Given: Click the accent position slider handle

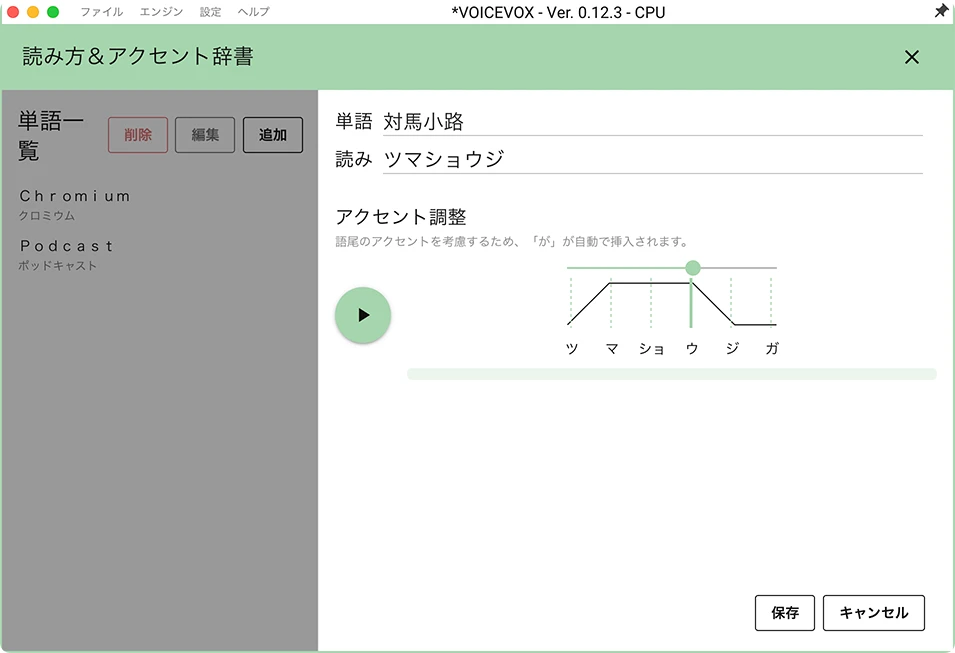Looking at the screenshot, I should (692, 268).
